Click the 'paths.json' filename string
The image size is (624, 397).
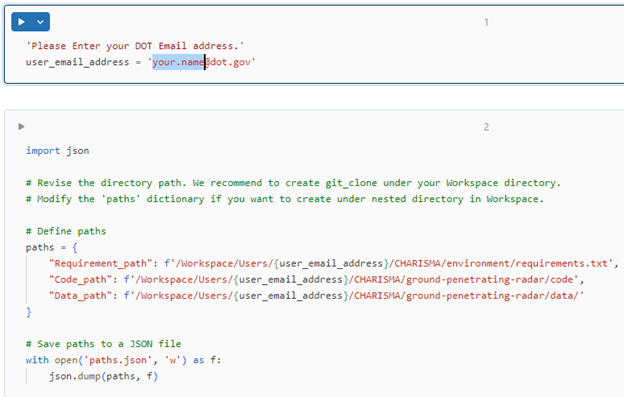pos(118,360)
